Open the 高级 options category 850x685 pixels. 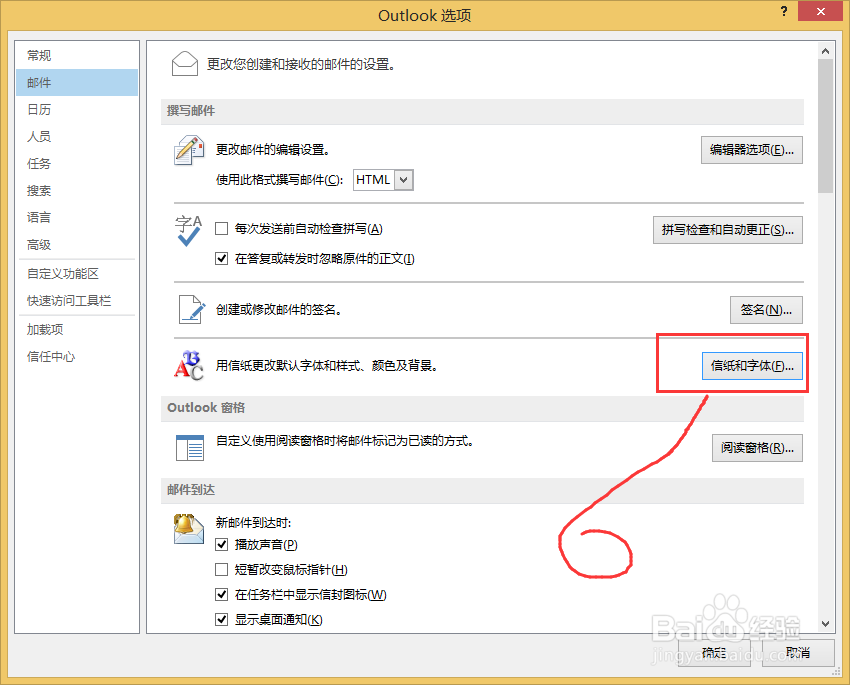pyautogui.click(x=77, y=244)
